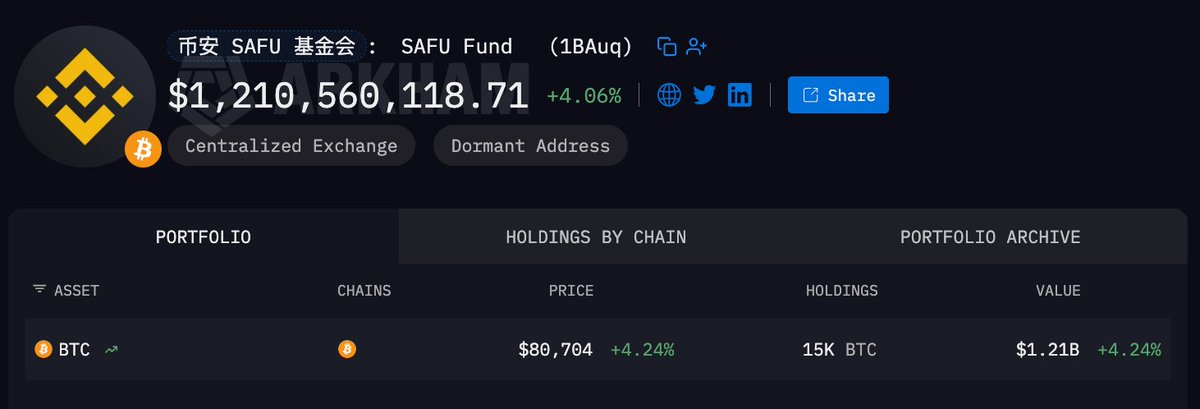Open the PORTFOLIO ARCHIVE tab
Screen dimensions: 1200x409
click(x=990, y=237)
